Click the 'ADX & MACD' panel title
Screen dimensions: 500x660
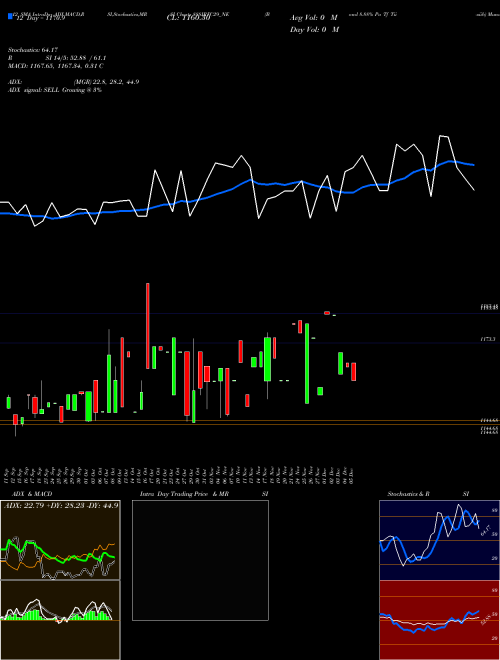click(32, 494)
